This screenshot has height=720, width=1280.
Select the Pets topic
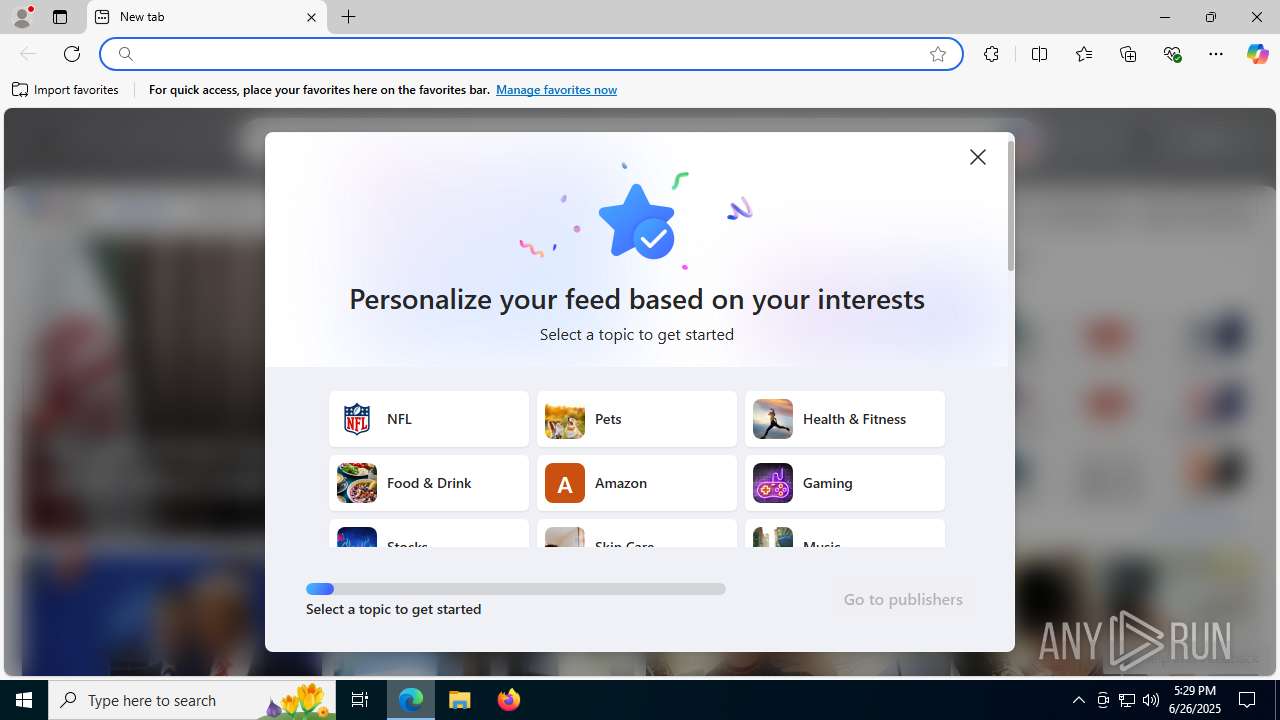[637, 419]
